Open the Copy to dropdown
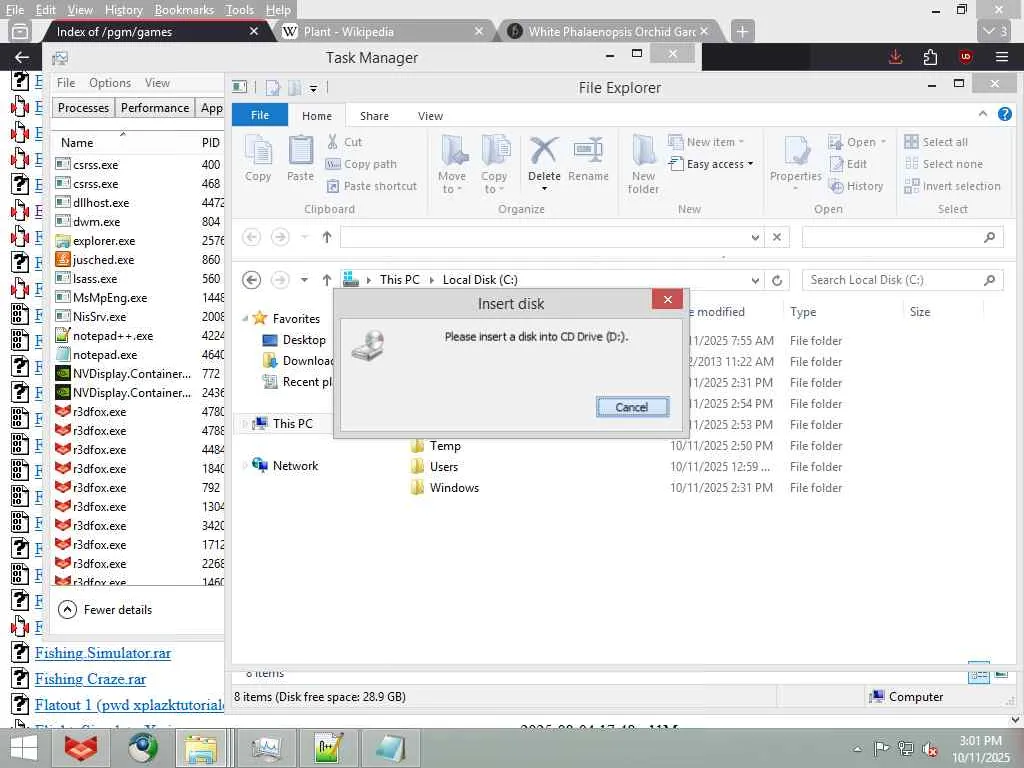This screenshot has height=768, width=1024. tap(494, 165)
